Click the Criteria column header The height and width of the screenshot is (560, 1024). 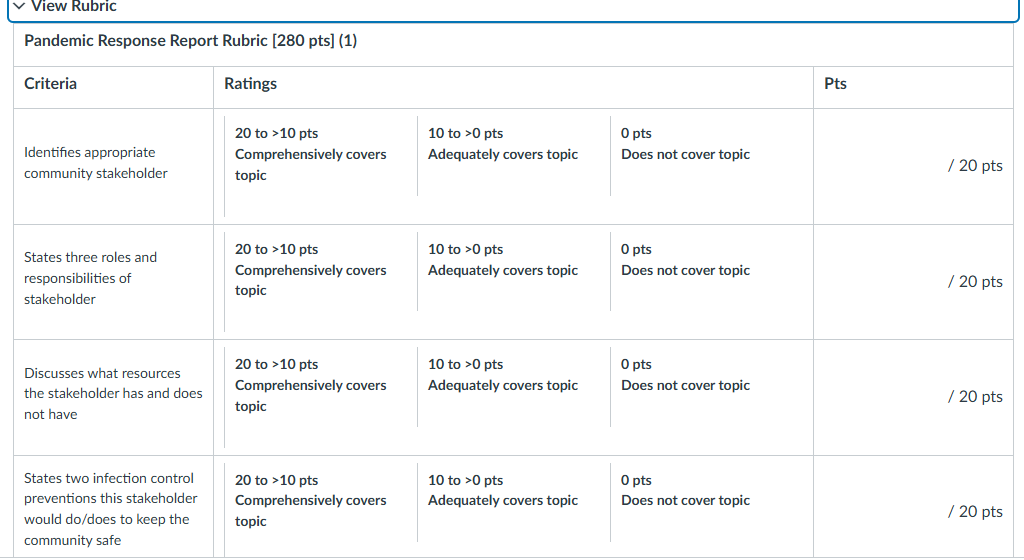point(50,84)
